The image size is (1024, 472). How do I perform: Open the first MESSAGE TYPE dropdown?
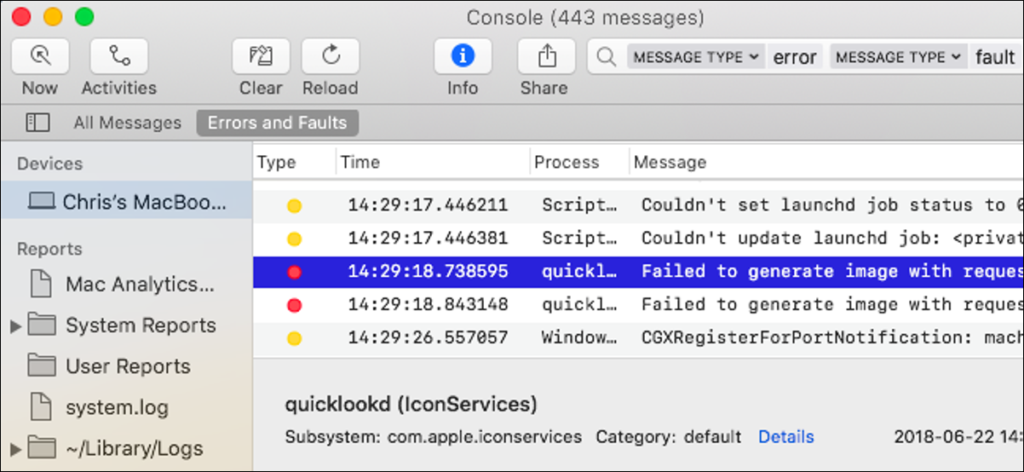click(696, 57)
